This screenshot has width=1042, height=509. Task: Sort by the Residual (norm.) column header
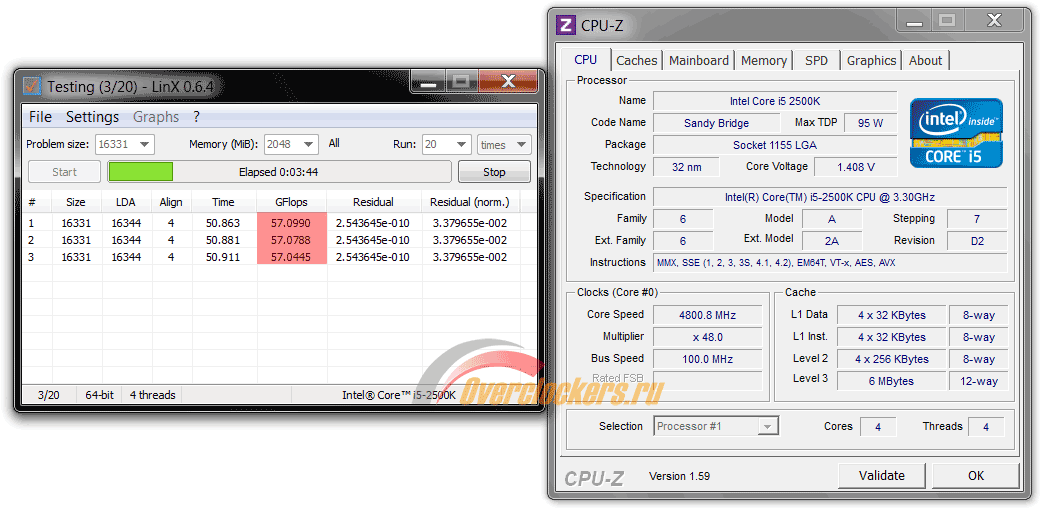pos(470,202)
